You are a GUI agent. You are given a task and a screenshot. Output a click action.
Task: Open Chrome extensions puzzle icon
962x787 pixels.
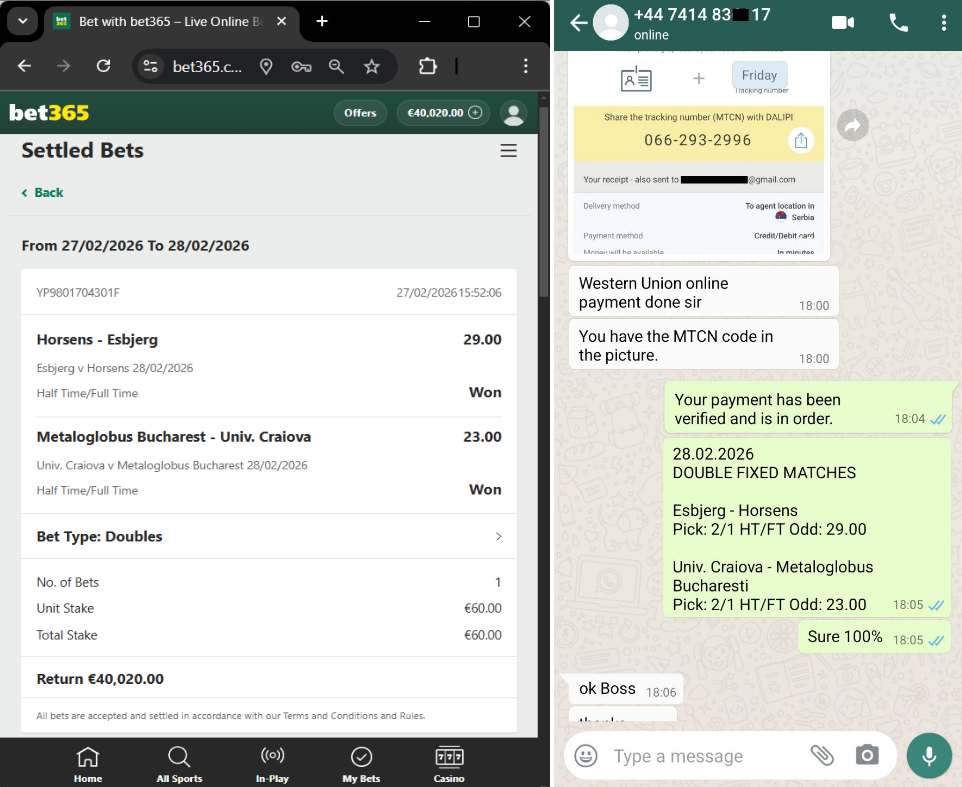[x=428, y=66]
